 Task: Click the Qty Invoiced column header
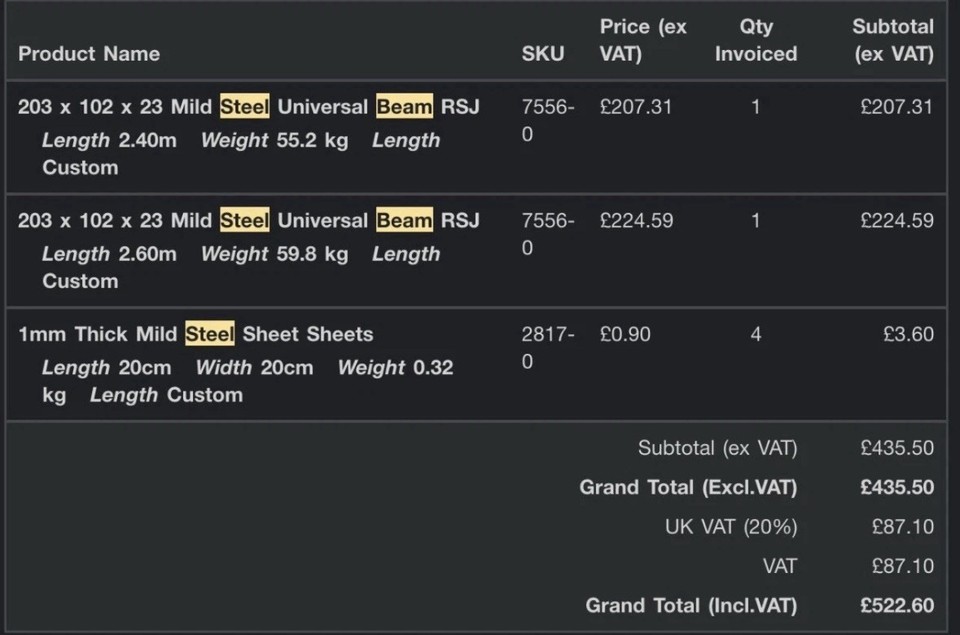(x=756, y=40)
